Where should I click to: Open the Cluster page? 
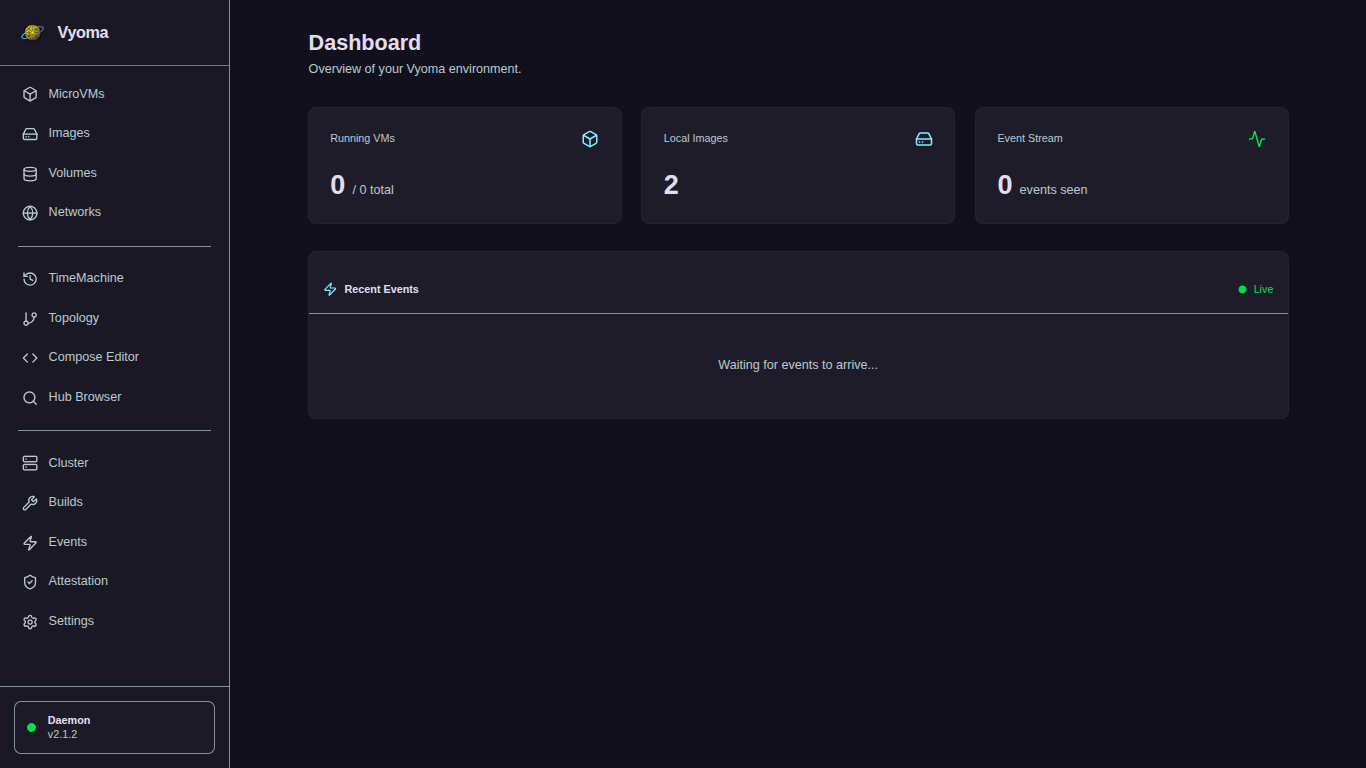(114, 463)
